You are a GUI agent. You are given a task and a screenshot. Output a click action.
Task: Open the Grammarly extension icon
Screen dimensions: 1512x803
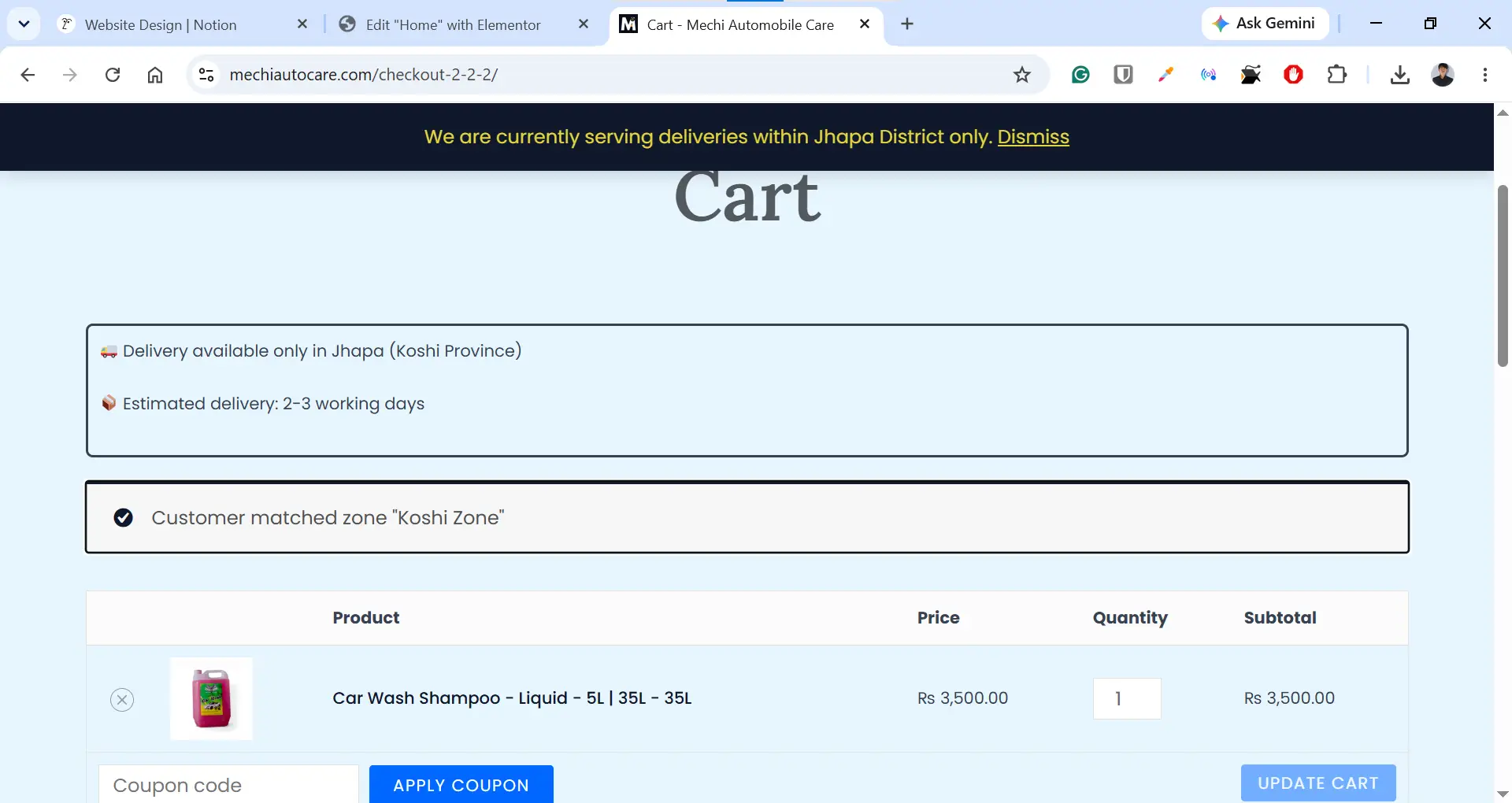[1080, 75]
